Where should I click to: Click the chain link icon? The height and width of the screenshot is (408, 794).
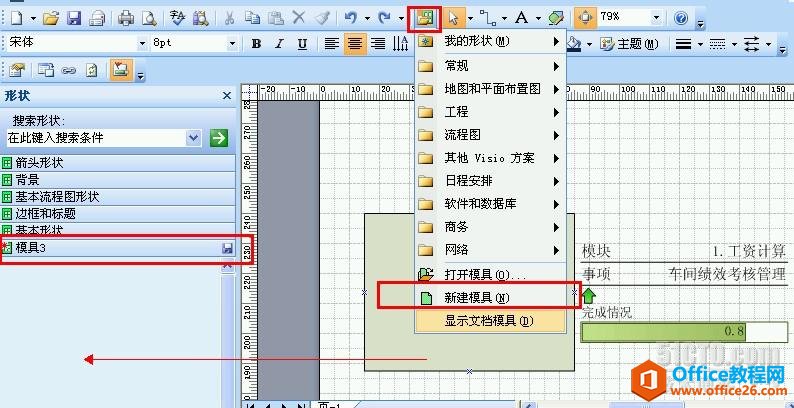[68, 70]
